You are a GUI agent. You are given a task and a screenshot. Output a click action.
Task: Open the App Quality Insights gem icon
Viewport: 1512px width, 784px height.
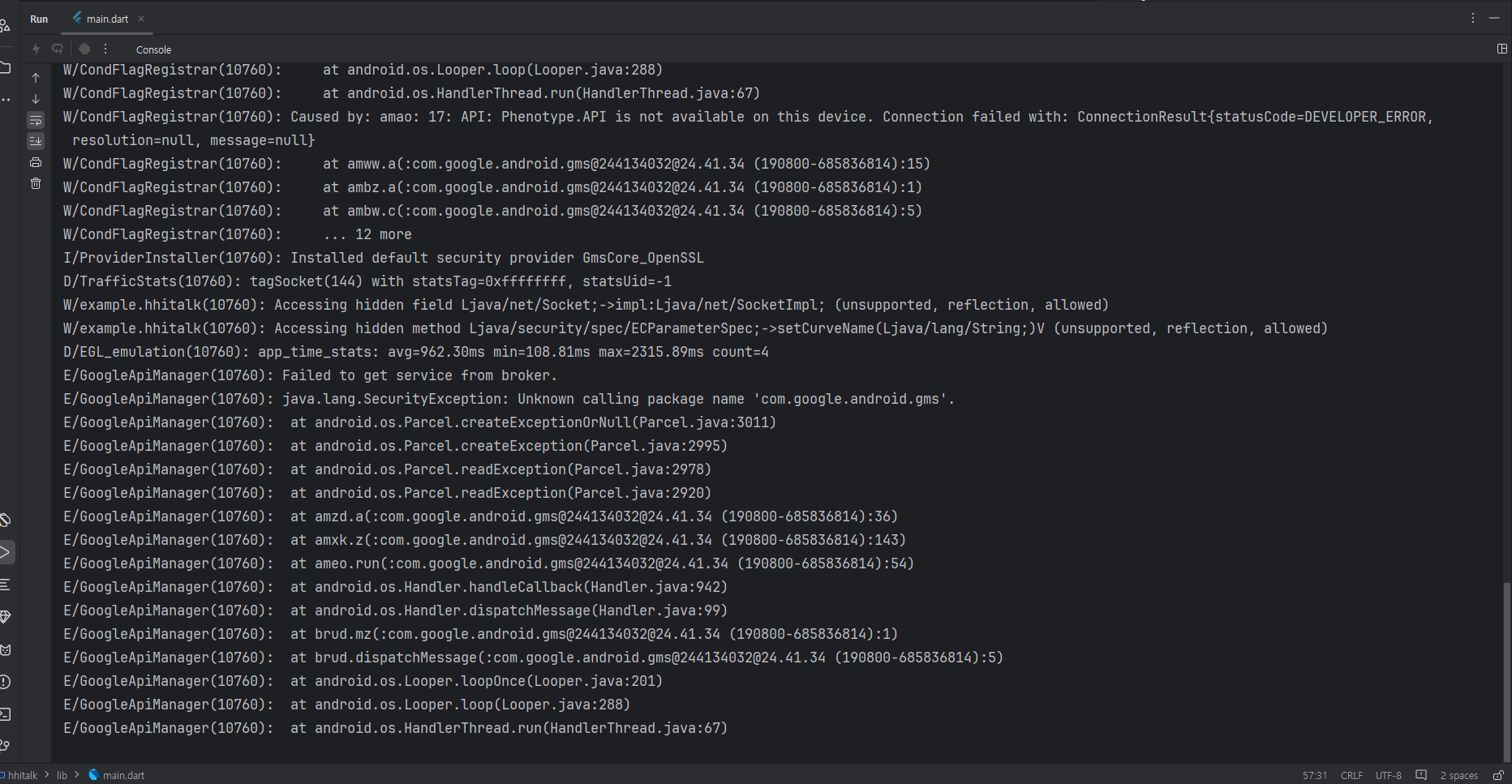[x=5, y=617]
